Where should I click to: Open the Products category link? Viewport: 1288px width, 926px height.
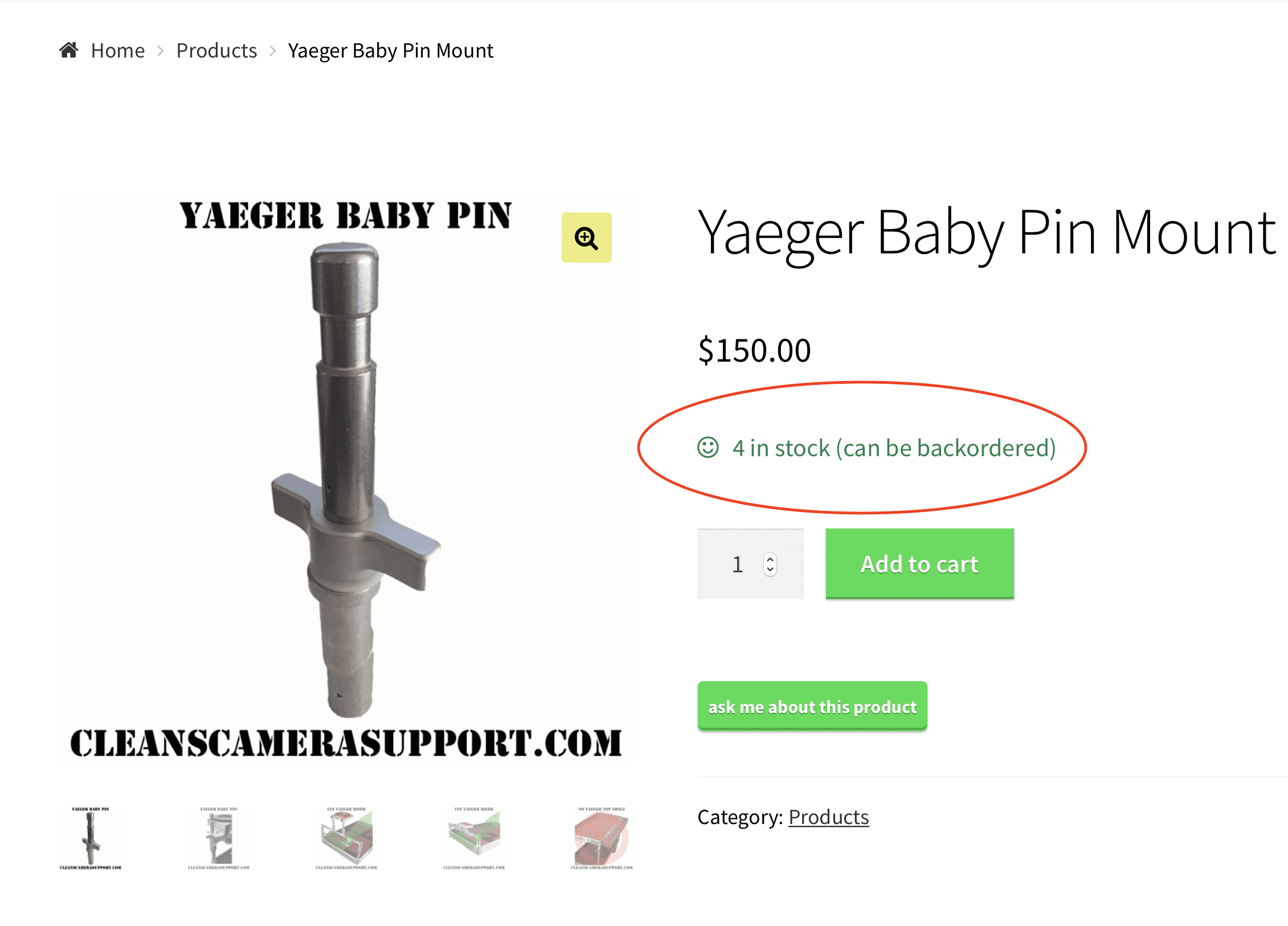pos(828,817)
